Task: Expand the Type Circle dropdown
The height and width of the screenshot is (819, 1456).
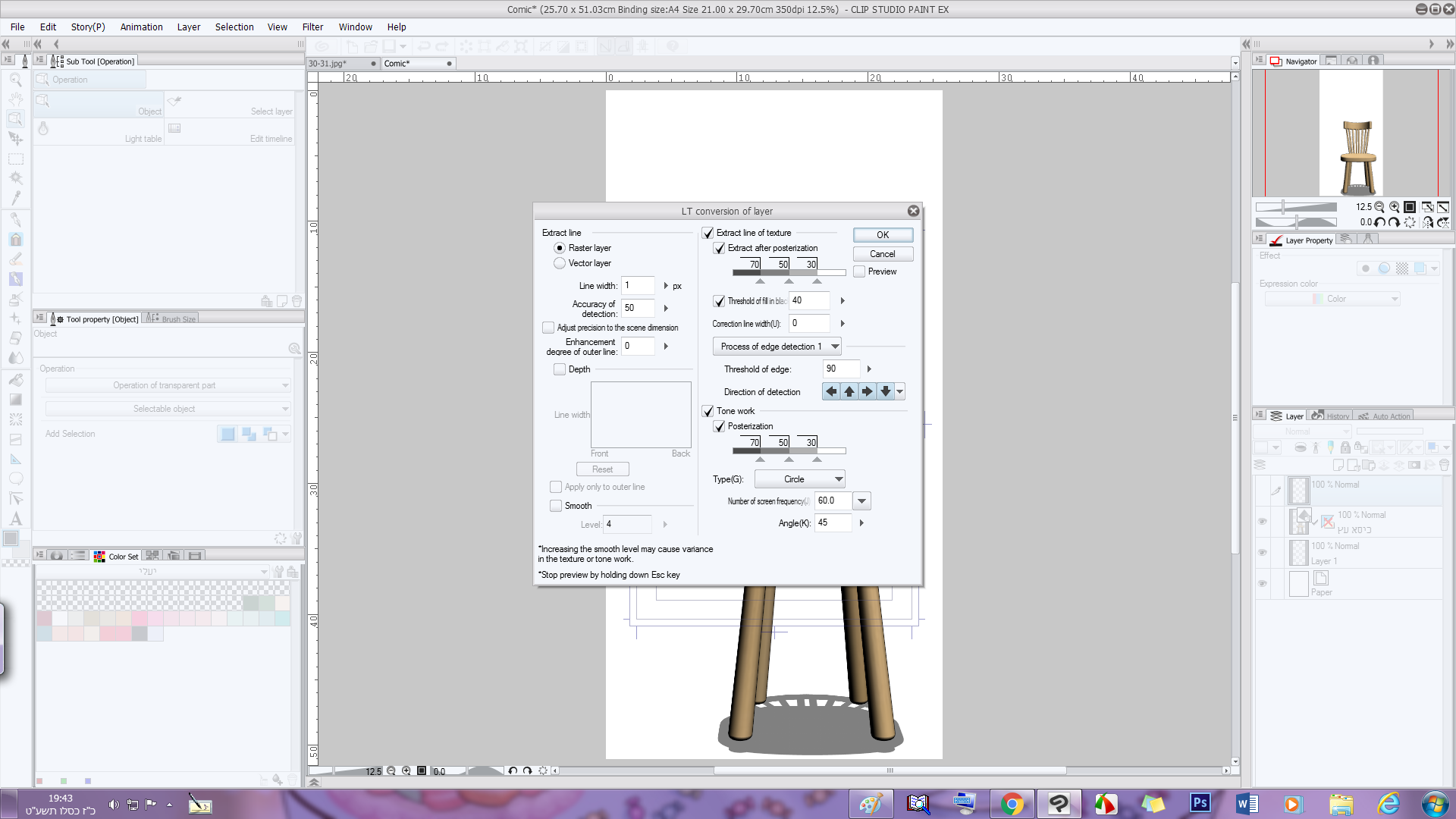Action: (799, 479)
